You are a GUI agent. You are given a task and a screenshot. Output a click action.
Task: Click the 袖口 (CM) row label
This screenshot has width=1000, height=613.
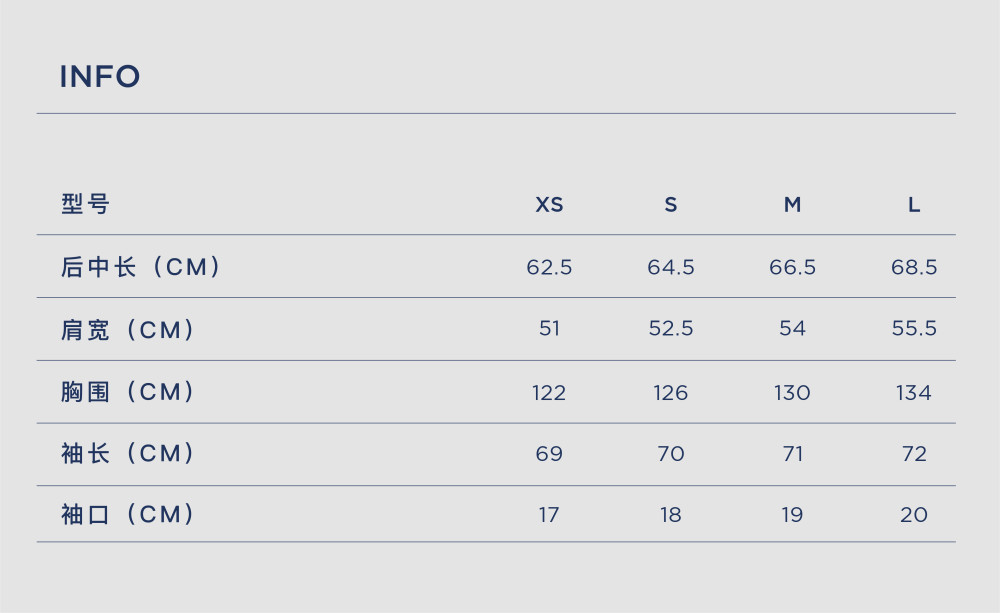127,514
